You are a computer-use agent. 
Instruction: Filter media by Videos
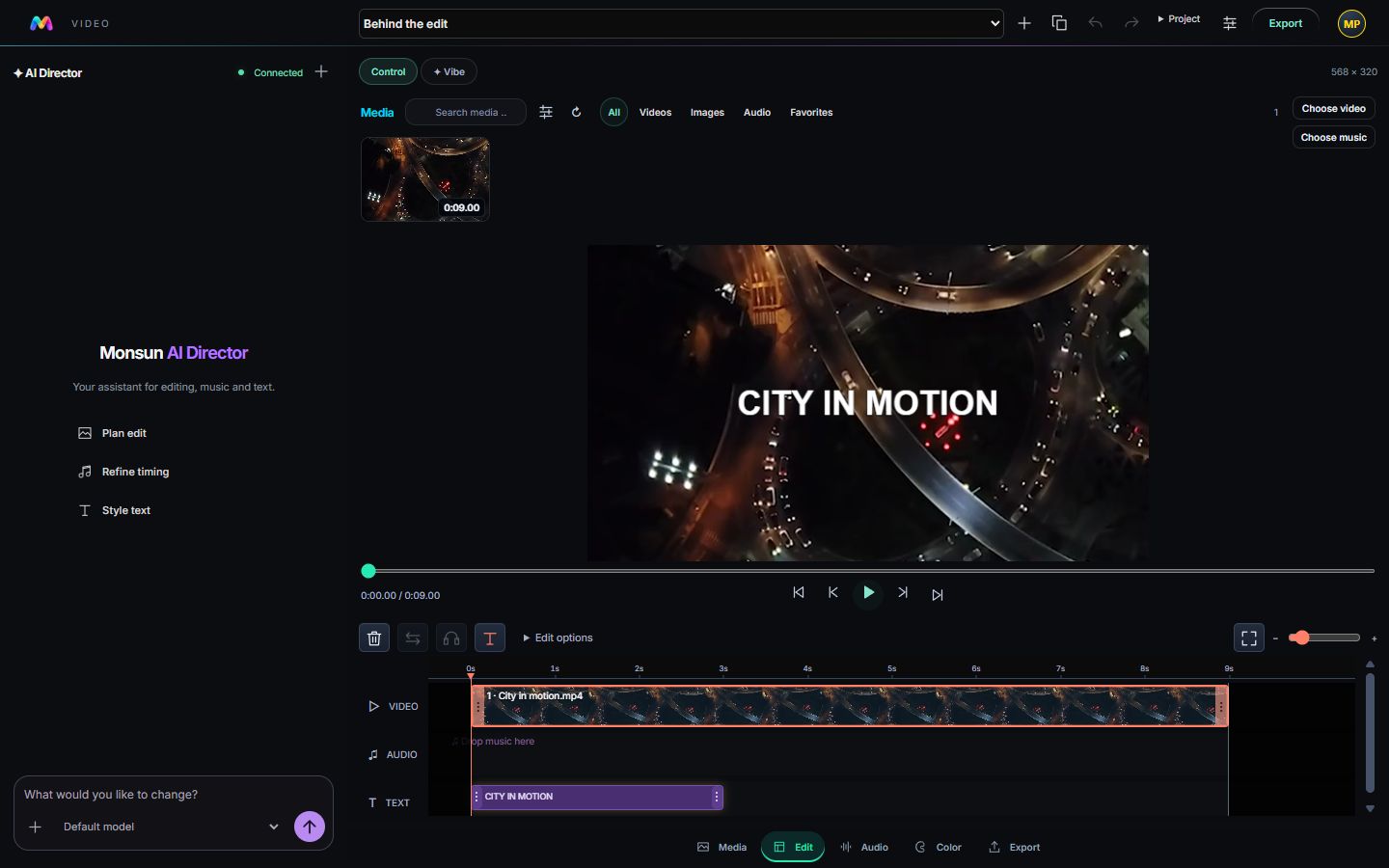(655, 112)
